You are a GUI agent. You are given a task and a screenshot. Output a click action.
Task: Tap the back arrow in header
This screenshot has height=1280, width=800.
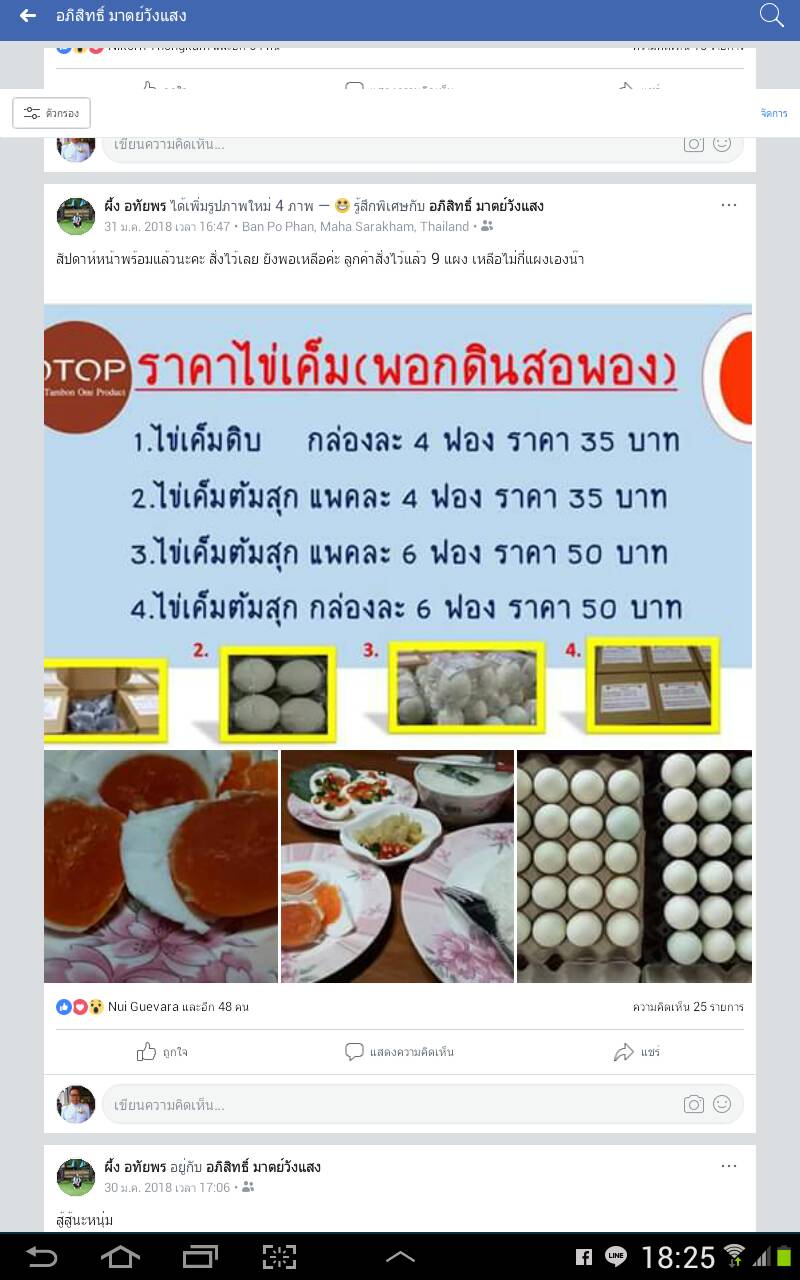28,16
